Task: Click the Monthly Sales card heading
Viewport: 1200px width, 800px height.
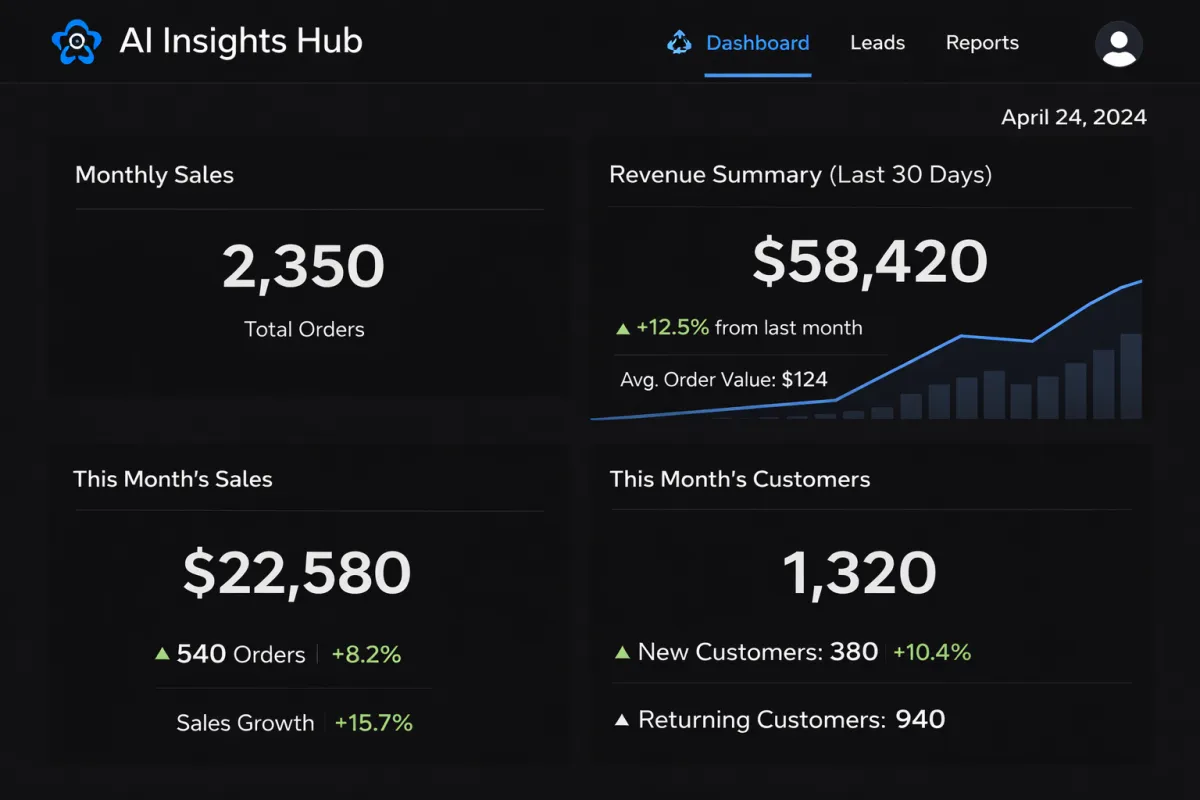Action: pyautogui.click(x=154, y=175)
